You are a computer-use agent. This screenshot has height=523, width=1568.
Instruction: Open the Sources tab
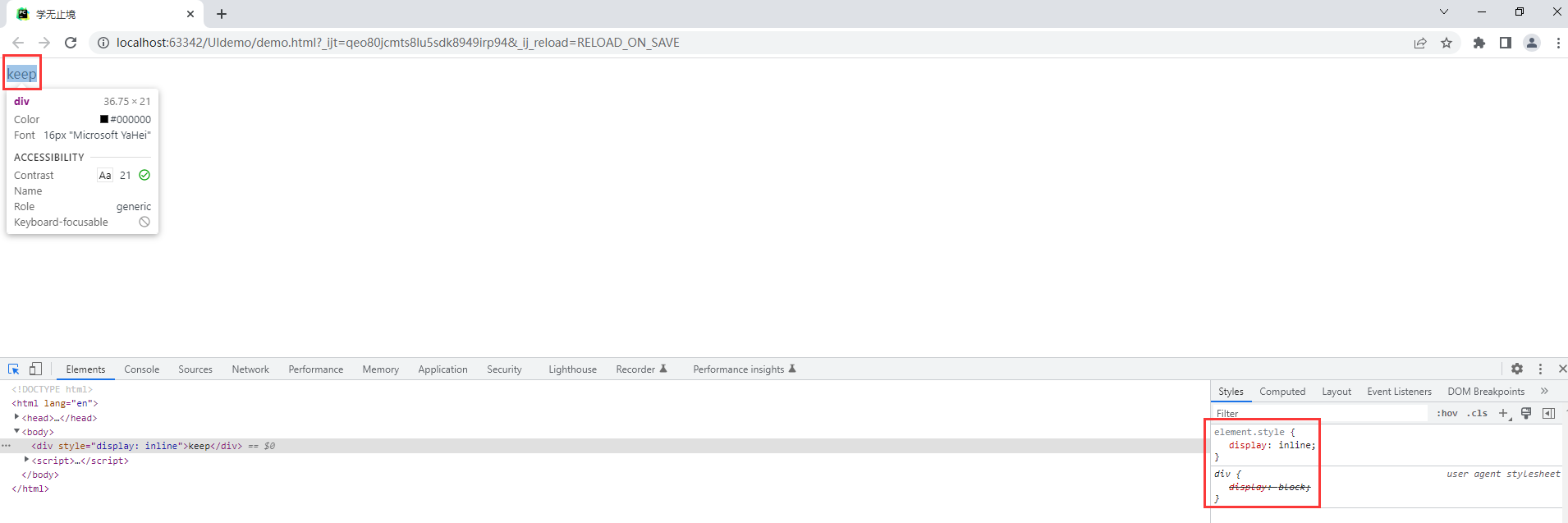click(195, 369)
